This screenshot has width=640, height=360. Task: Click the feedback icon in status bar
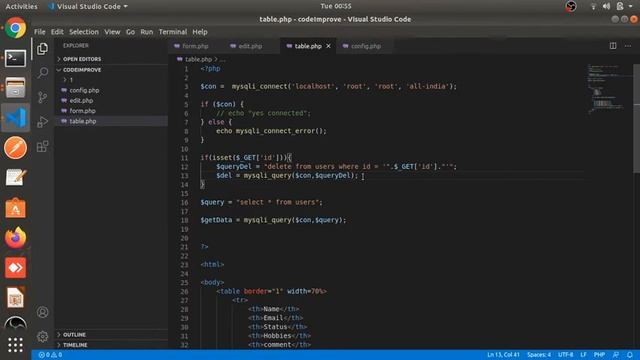pyautogui.click(x=616, y=355)
